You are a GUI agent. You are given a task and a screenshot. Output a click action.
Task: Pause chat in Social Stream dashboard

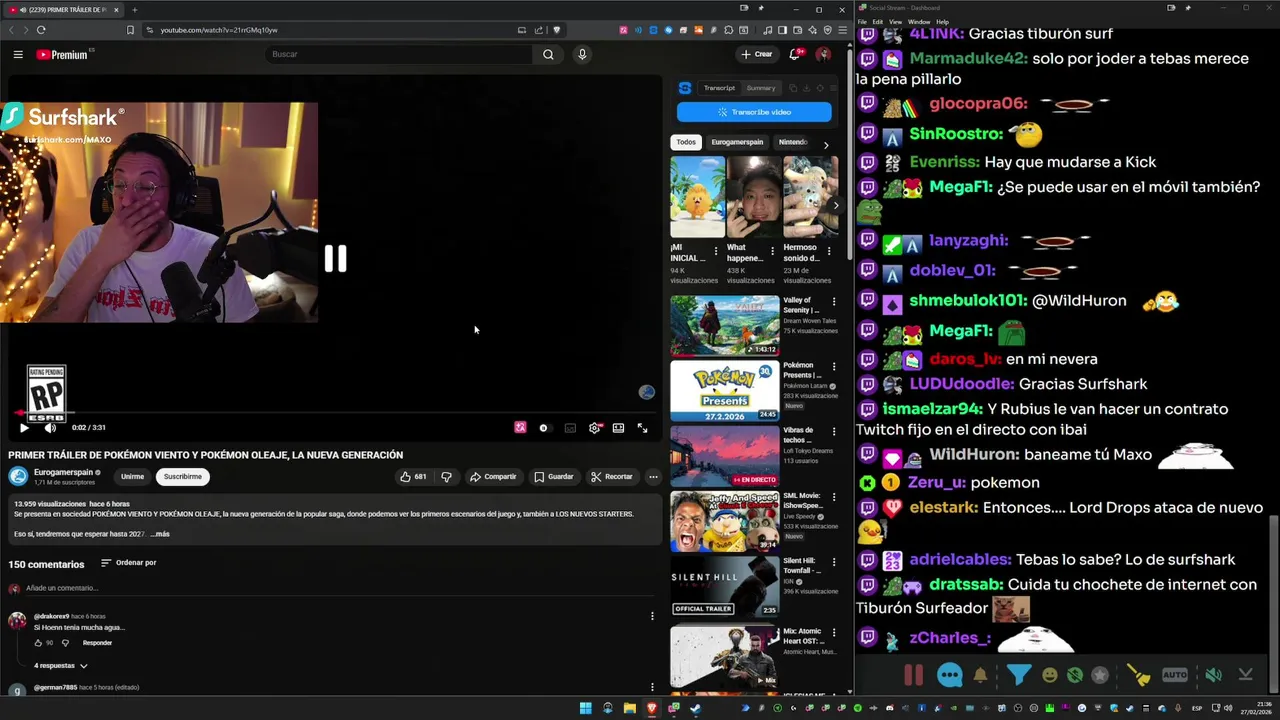[x=913, y=675]
